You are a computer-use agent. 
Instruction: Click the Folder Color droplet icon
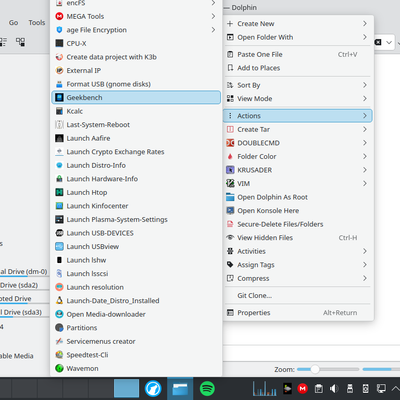(x=230, y=156)
